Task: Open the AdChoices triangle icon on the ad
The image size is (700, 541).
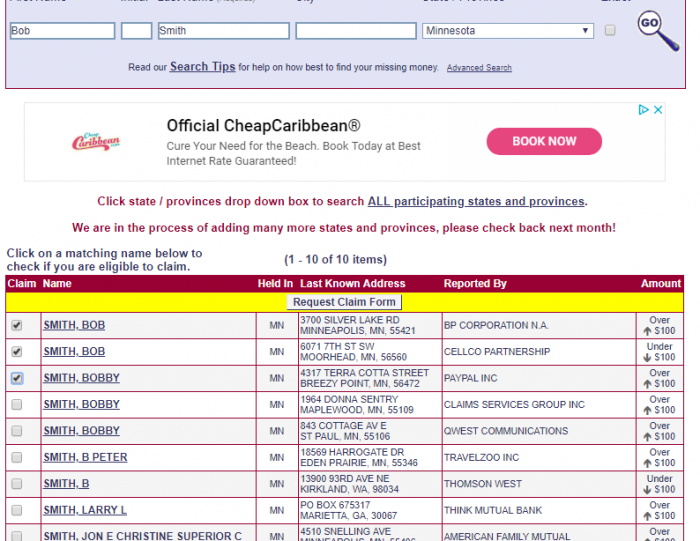Action: (643, 110)
